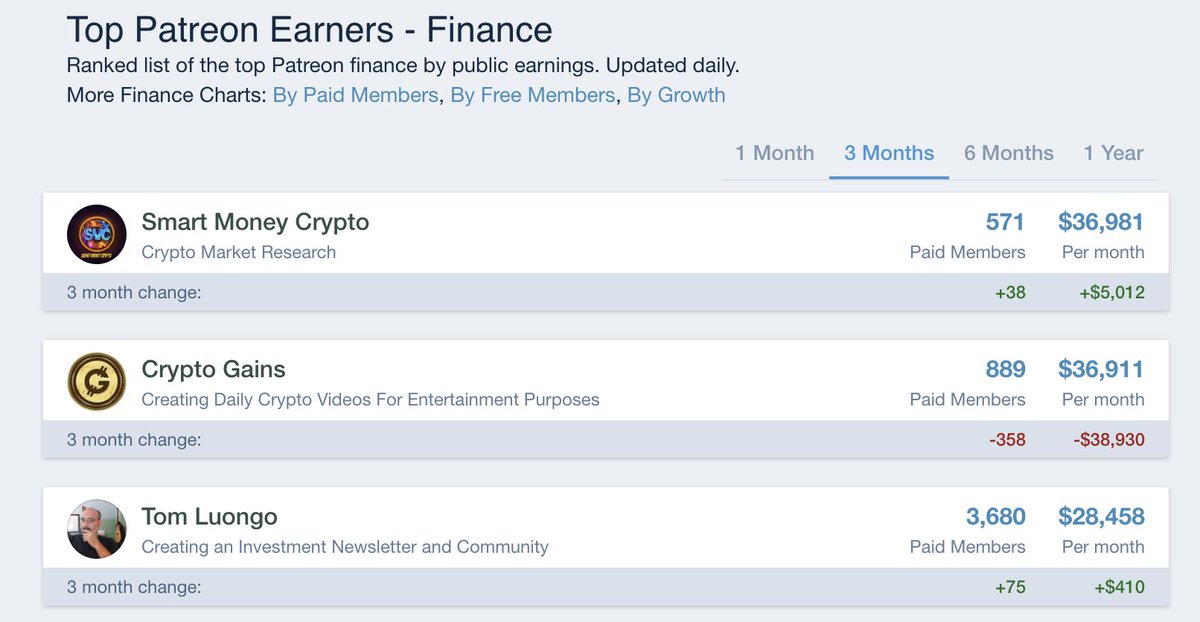Open the Tom Luongo creator name
1200x622 pixels.
click(209, 516)
